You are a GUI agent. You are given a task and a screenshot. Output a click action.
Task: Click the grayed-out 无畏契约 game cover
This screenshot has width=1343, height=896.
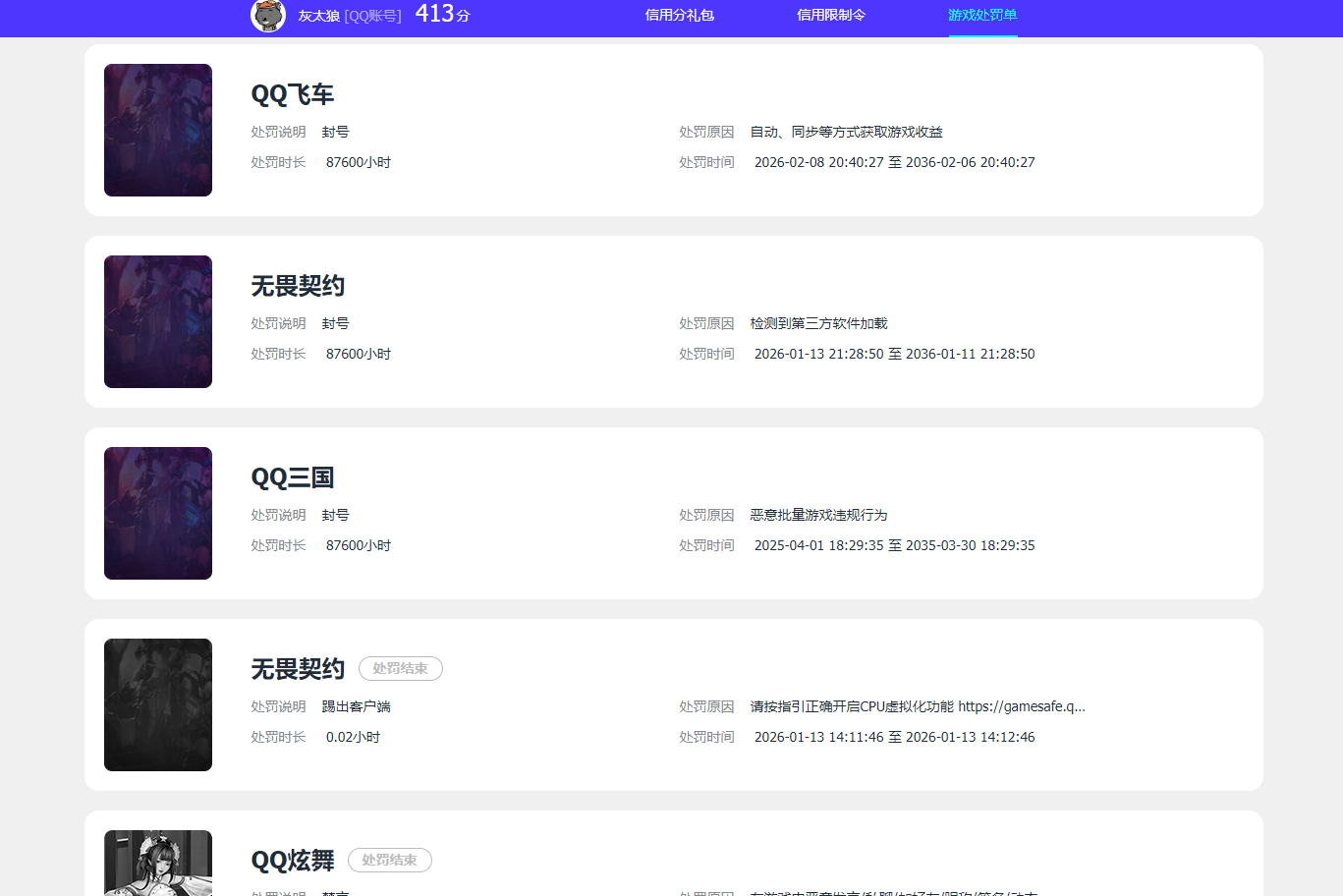[157, 704]
